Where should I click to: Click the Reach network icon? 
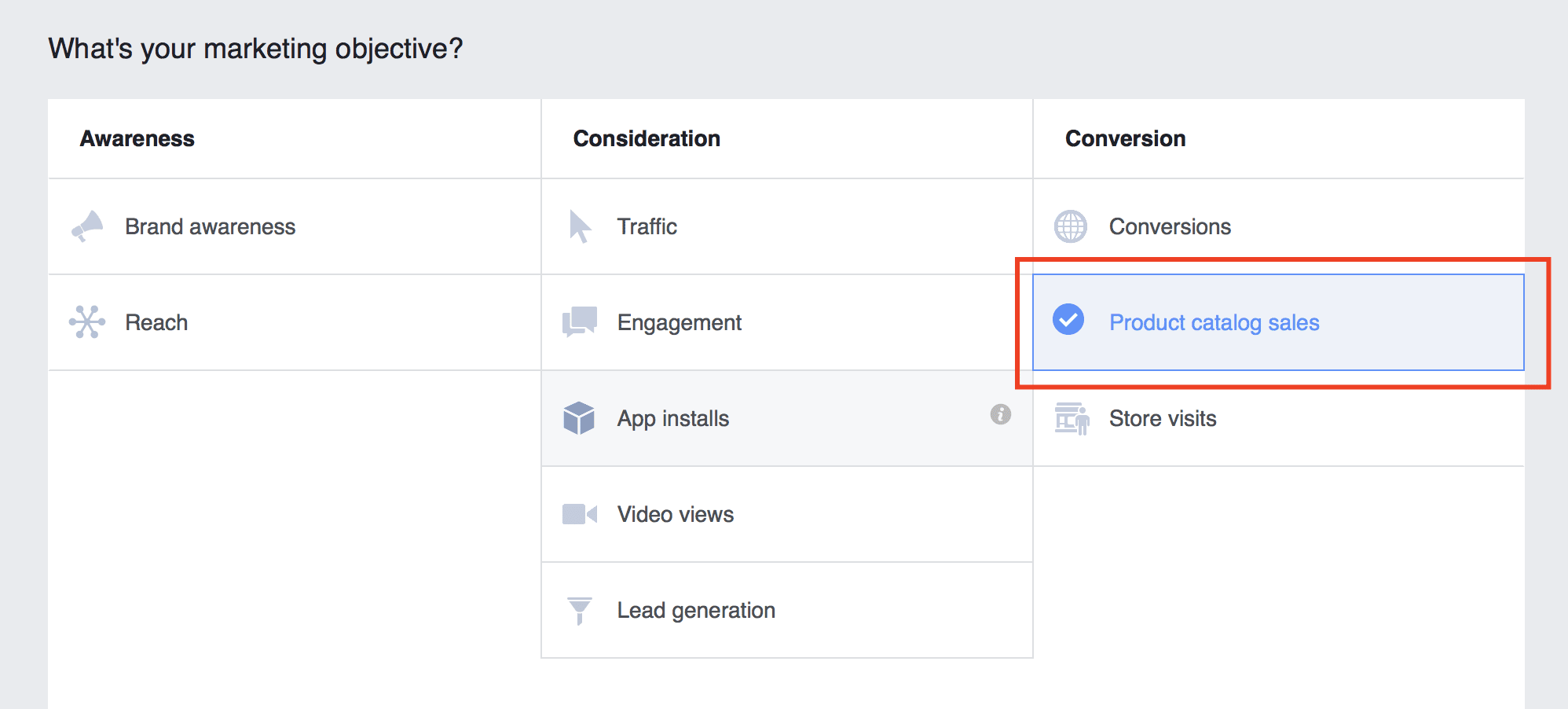tap(87, 322)
